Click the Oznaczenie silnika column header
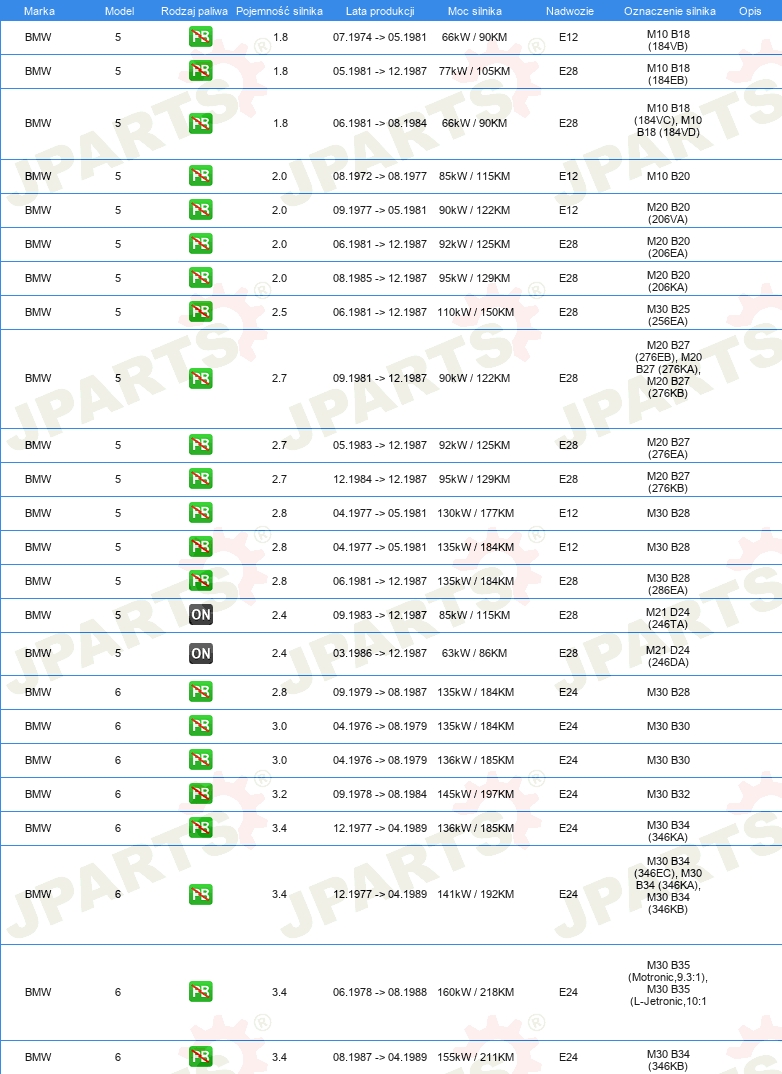 (x=670, y=11)
